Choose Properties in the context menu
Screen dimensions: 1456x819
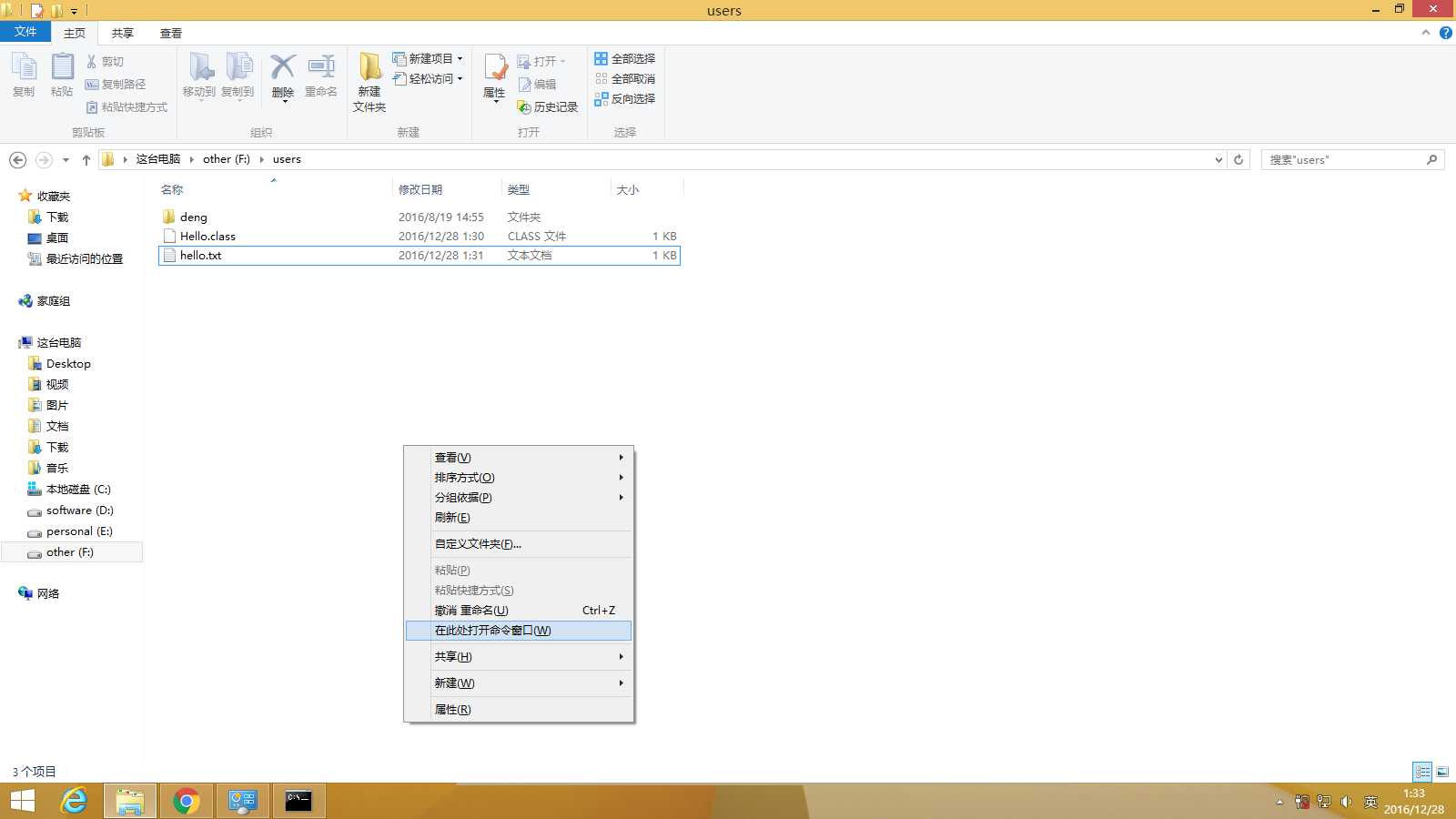[x=519, y=709]
